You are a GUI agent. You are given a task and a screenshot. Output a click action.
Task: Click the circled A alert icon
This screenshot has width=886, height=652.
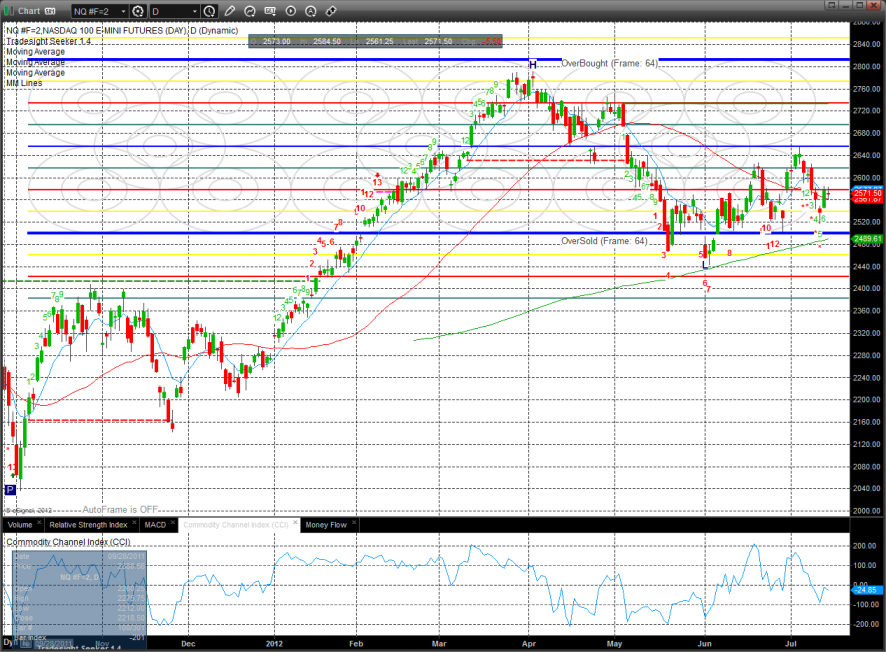pos(309,11)
